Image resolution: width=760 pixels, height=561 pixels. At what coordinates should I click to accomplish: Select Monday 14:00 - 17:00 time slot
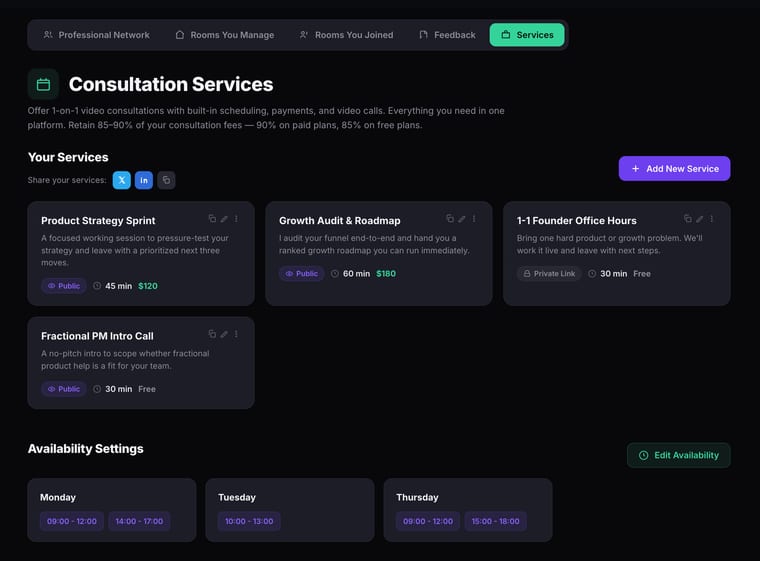[139, 521]
